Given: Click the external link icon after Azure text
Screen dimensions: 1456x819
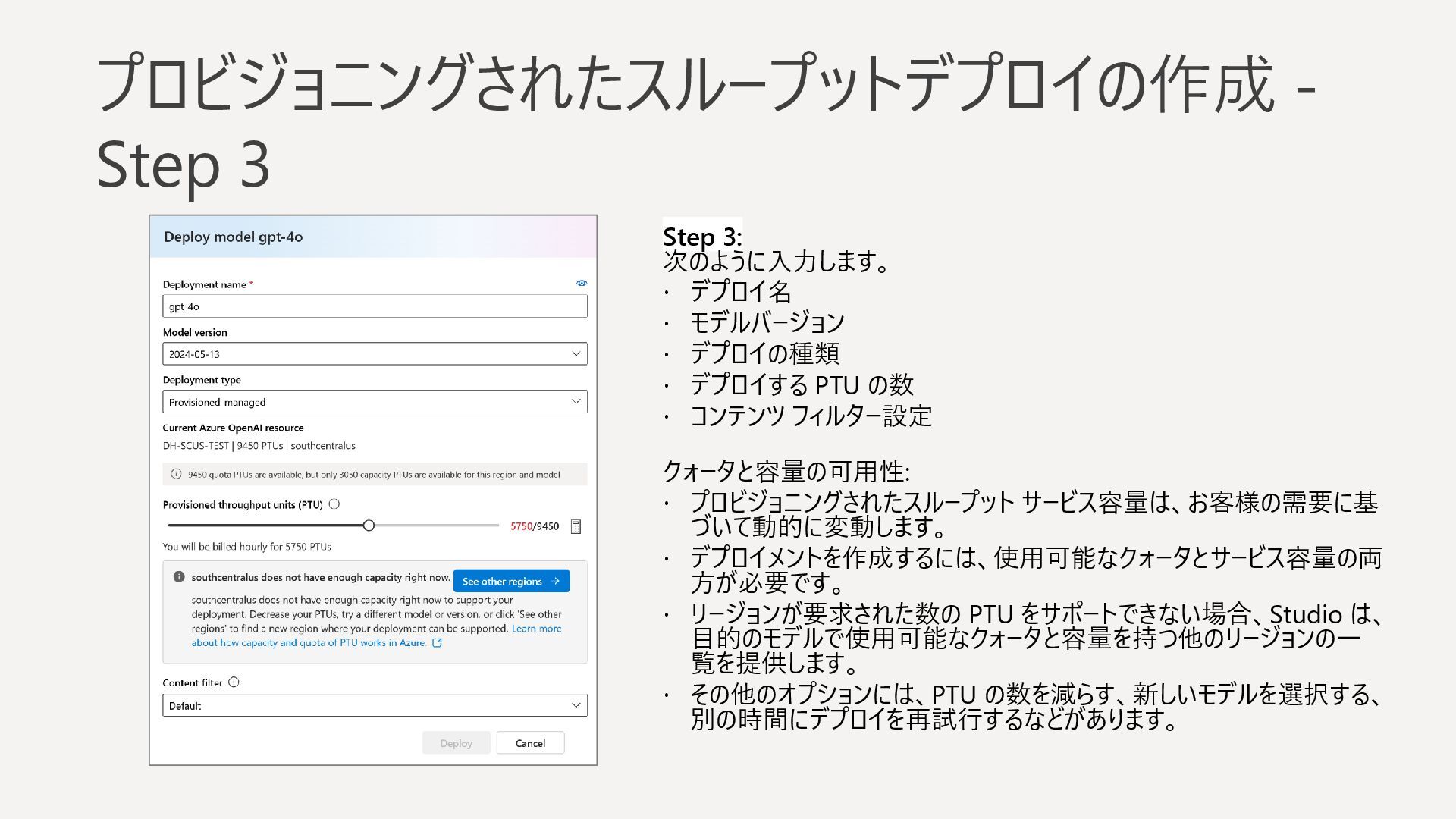Looking at the screenshot, I should pos(437,643).
